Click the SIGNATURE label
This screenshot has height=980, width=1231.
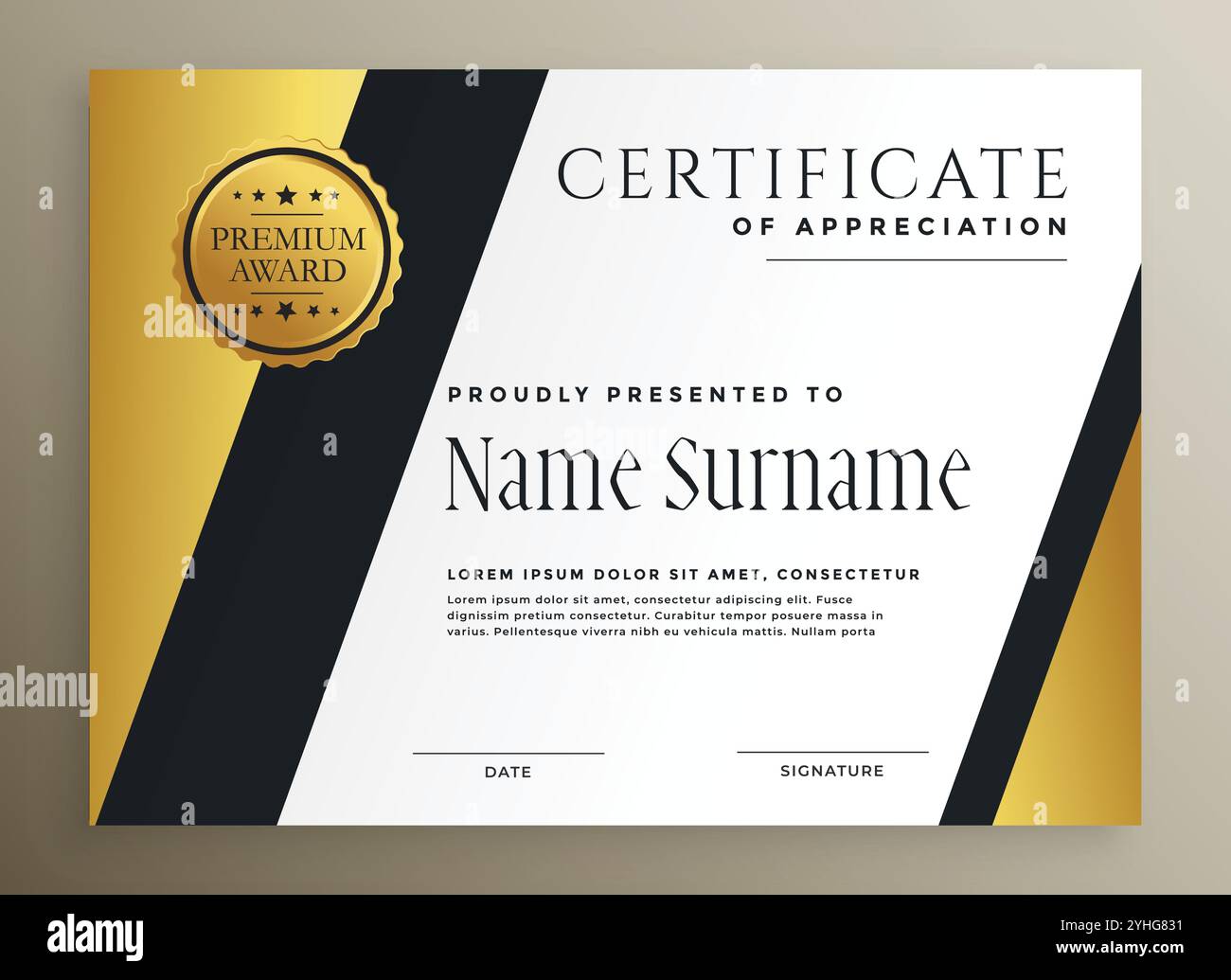click(832, 771)
